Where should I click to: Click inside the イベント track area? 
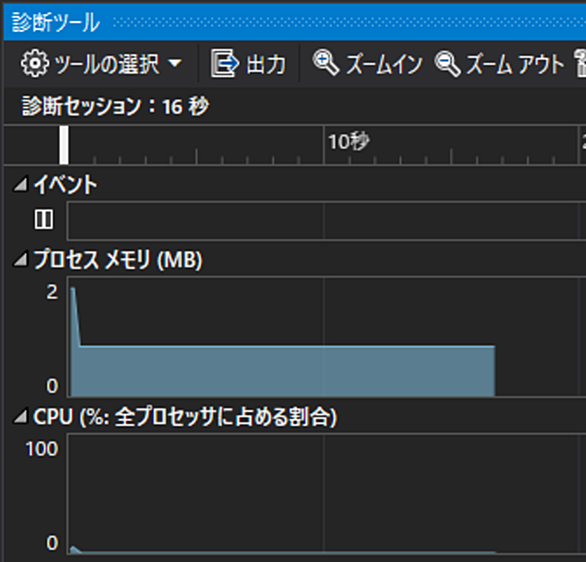(326, 220)
